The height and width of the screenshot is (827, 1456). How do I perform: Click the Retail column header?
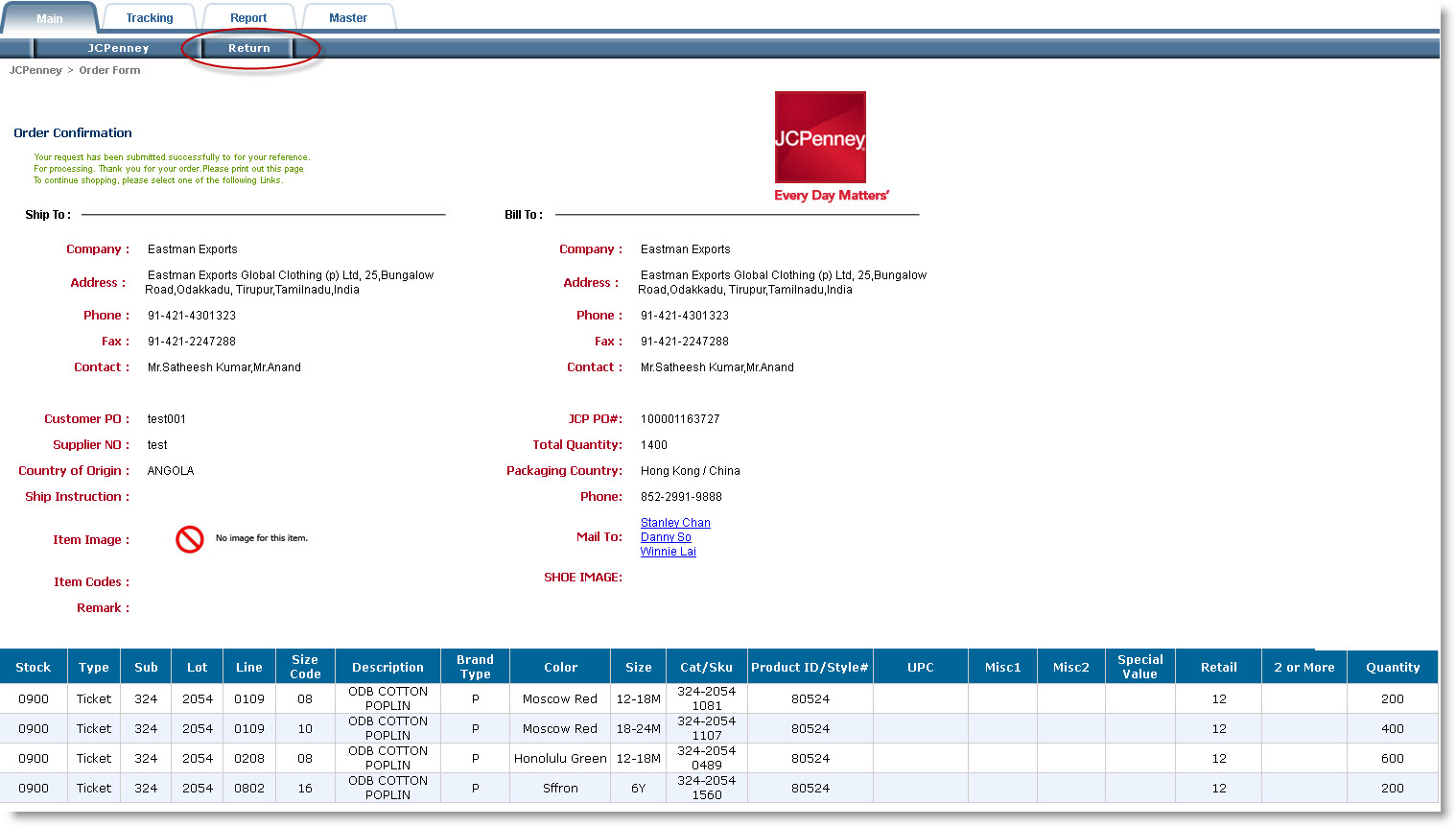pyautogui.click(x=1219, y=668)
